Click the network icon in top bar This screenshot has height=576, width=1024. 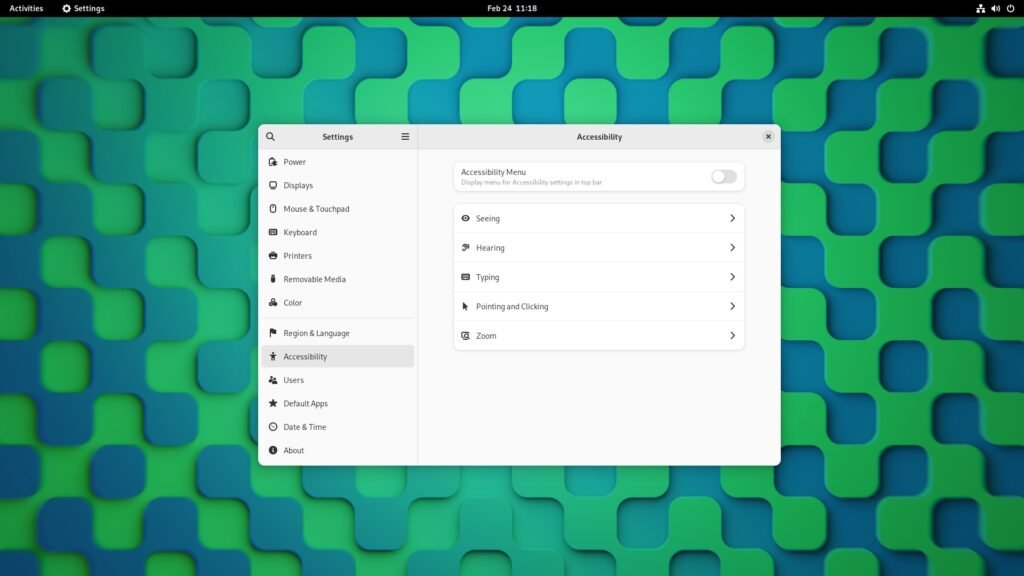[980, 8]
